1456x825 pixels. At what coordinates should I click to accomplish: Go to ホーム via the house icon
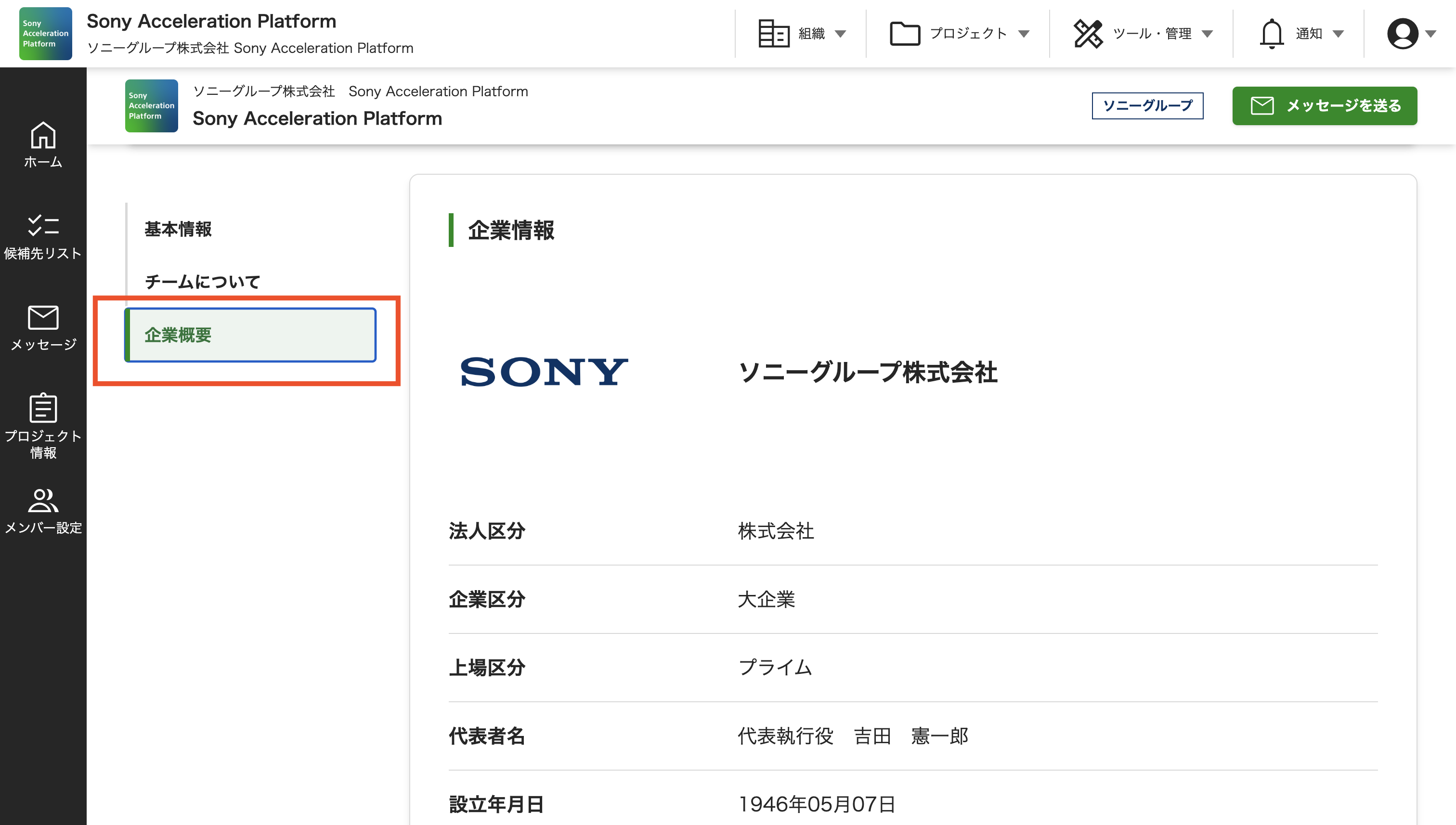pos(43,135)
